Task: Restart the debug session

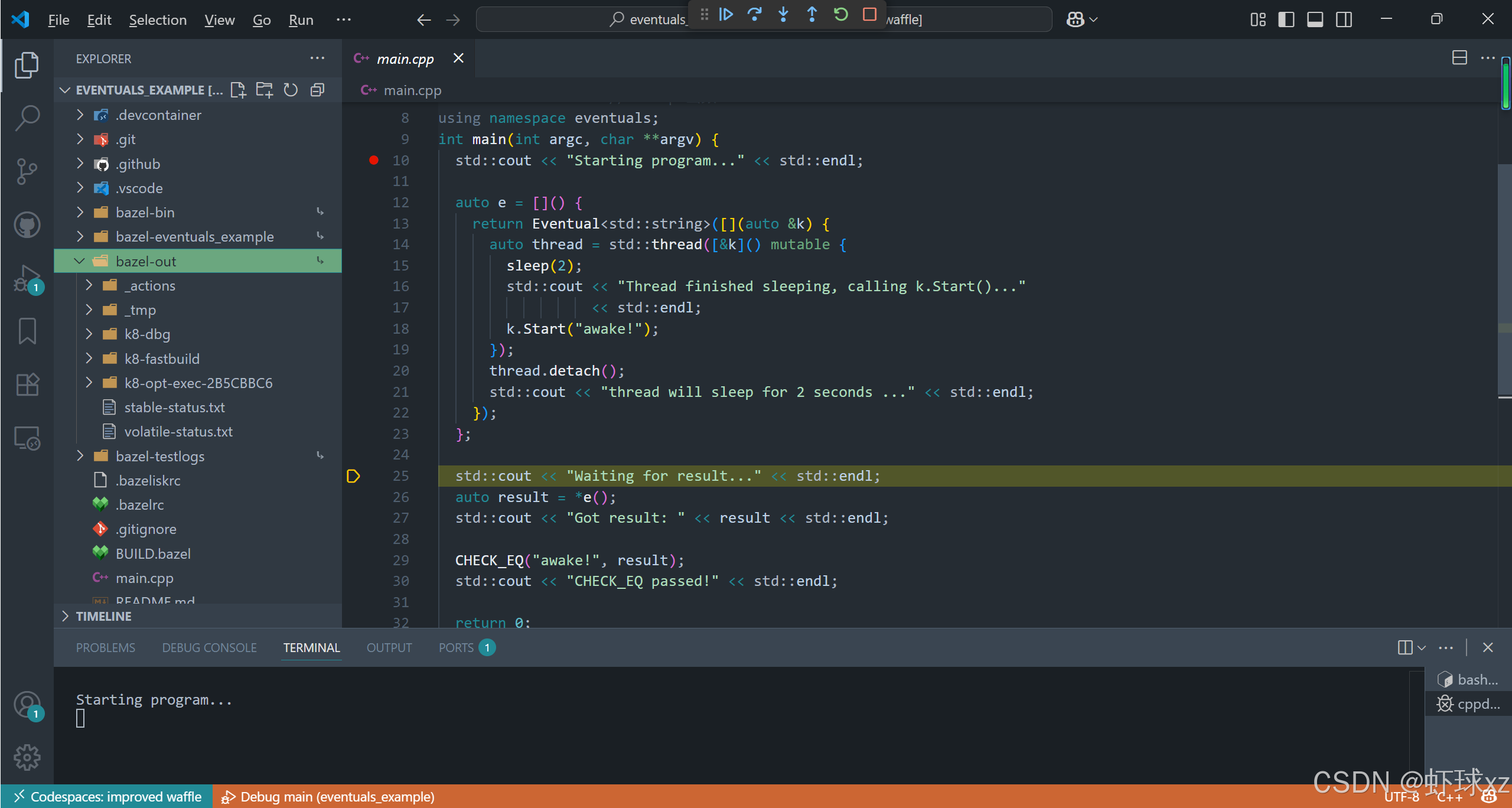Action: (840, 14)
